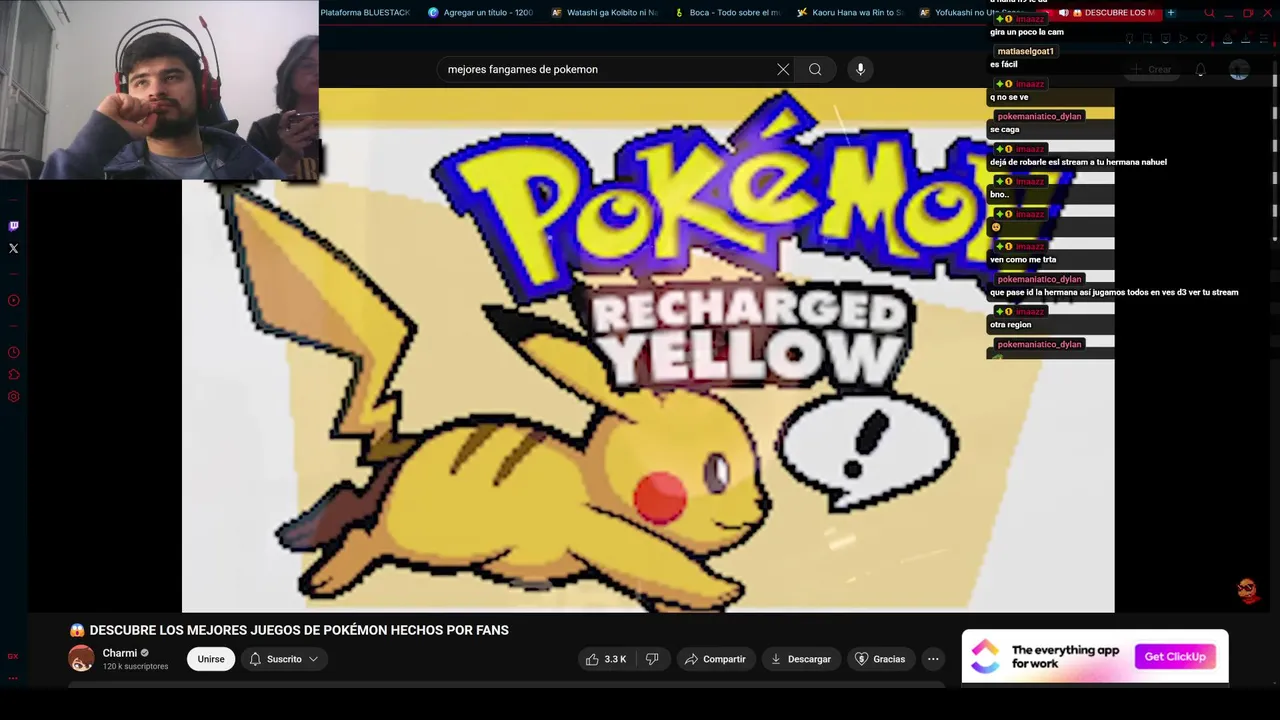Join the channel with Unirse
Image resolution: width=1280 pixels, height=720 pixels.
tap(211, 659)
